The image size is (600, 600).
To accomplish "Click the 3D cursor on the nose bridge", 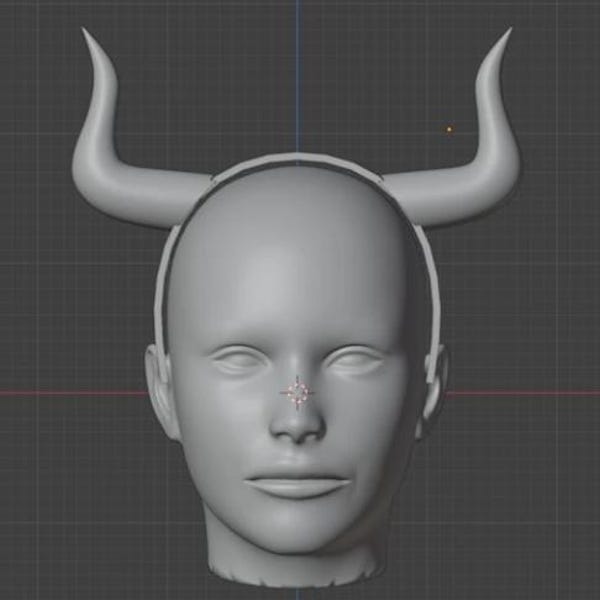I will tap(298, 393).
